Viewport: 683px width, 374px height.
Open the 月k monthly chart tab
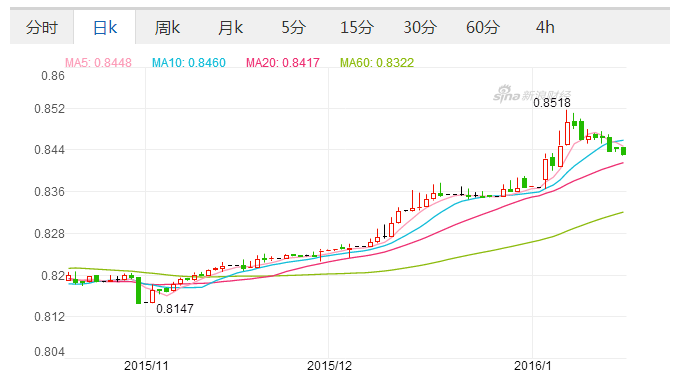(230, 27)
